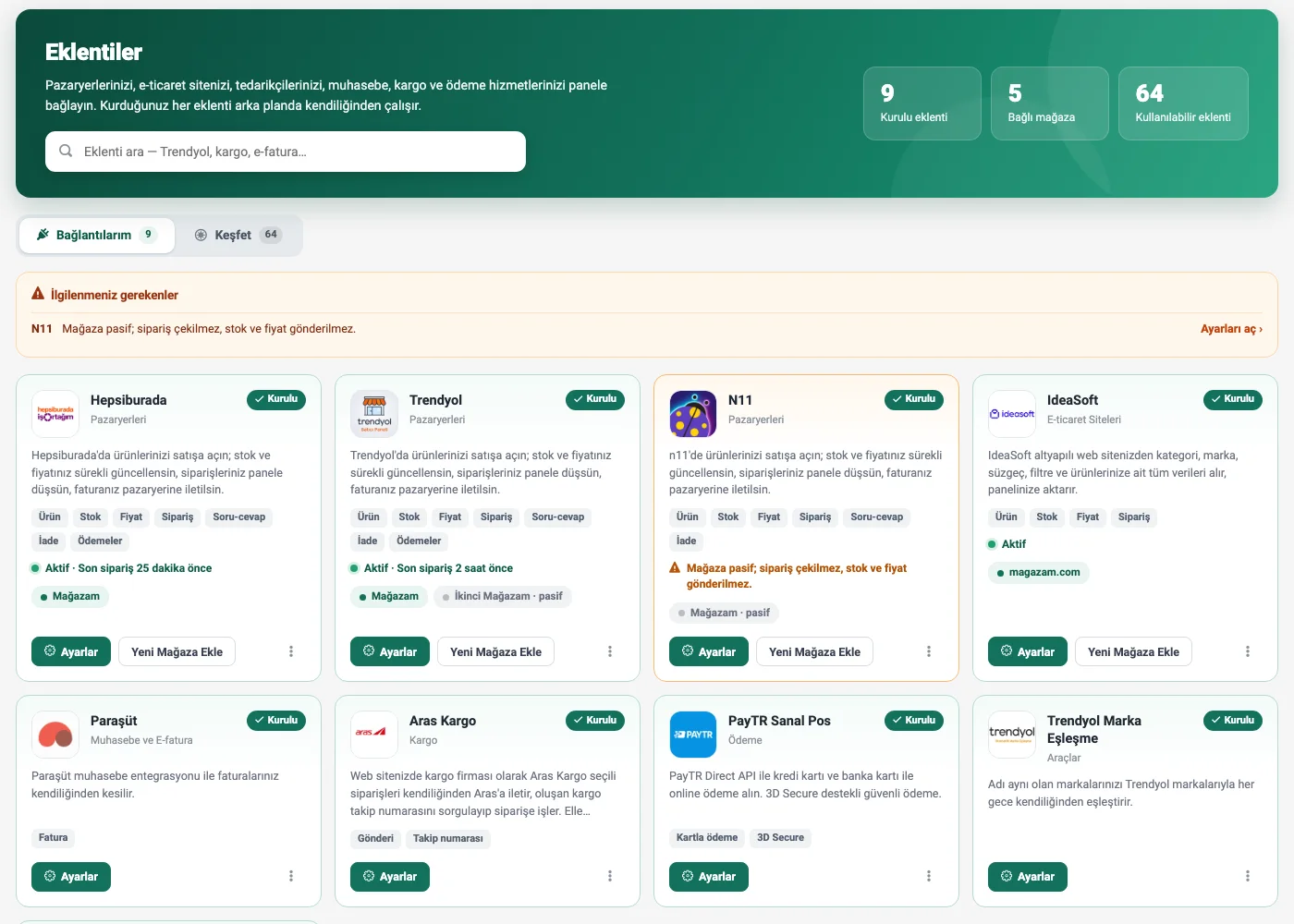Click the 'Soru-cevap' tag in Hepsiburada card
Viewport: 1294px width, 924px height.
239,517
